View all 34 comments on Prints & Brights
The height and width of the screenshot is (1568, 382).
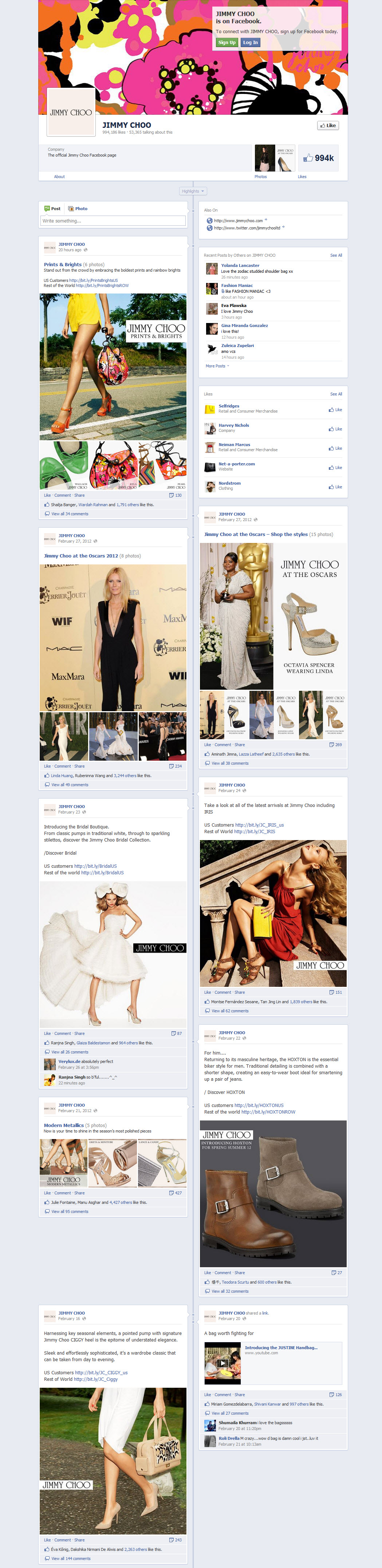(69, 514)
